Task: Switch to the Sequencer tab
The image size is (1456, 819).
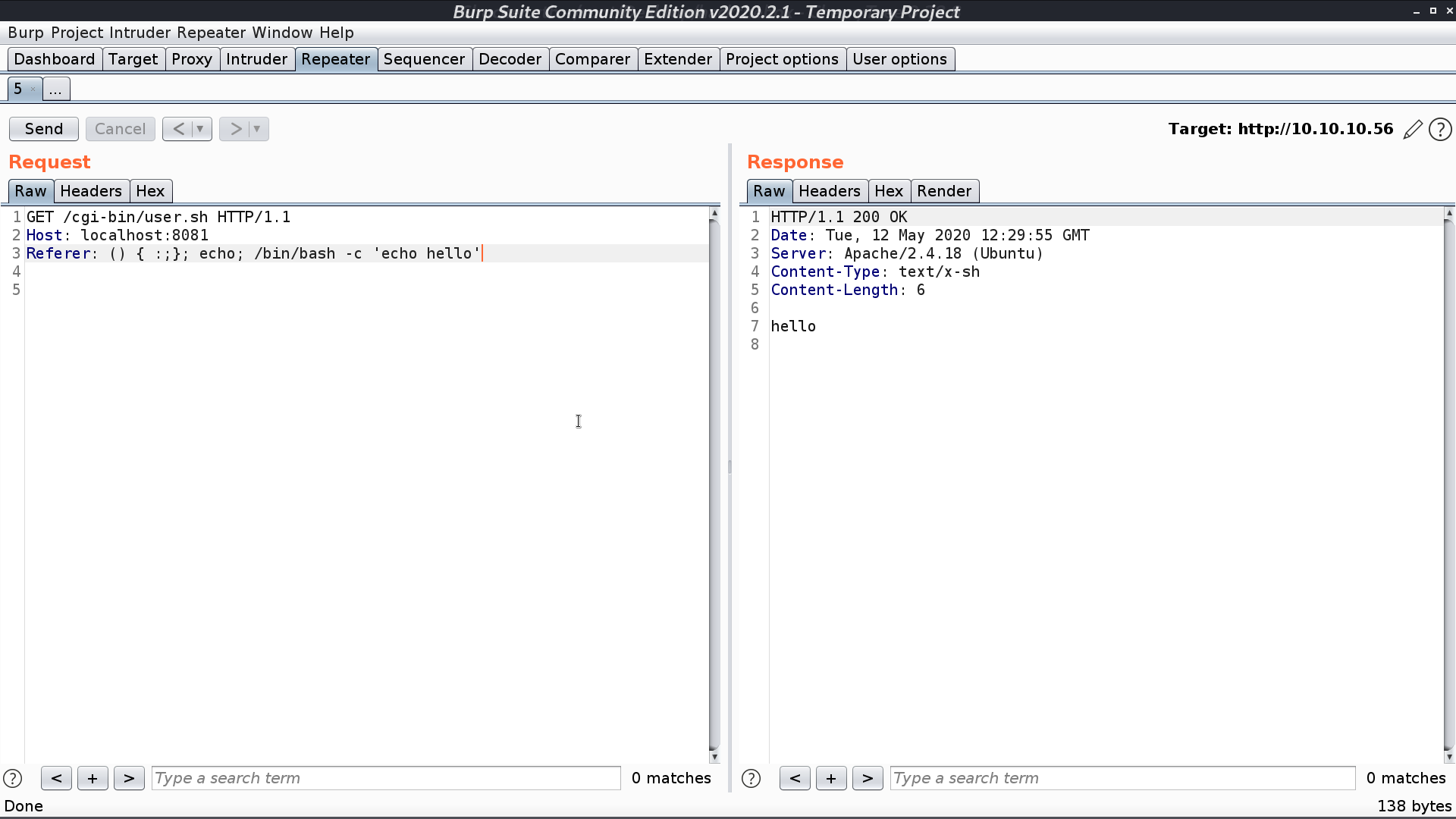Action: (x=424, y=59)
